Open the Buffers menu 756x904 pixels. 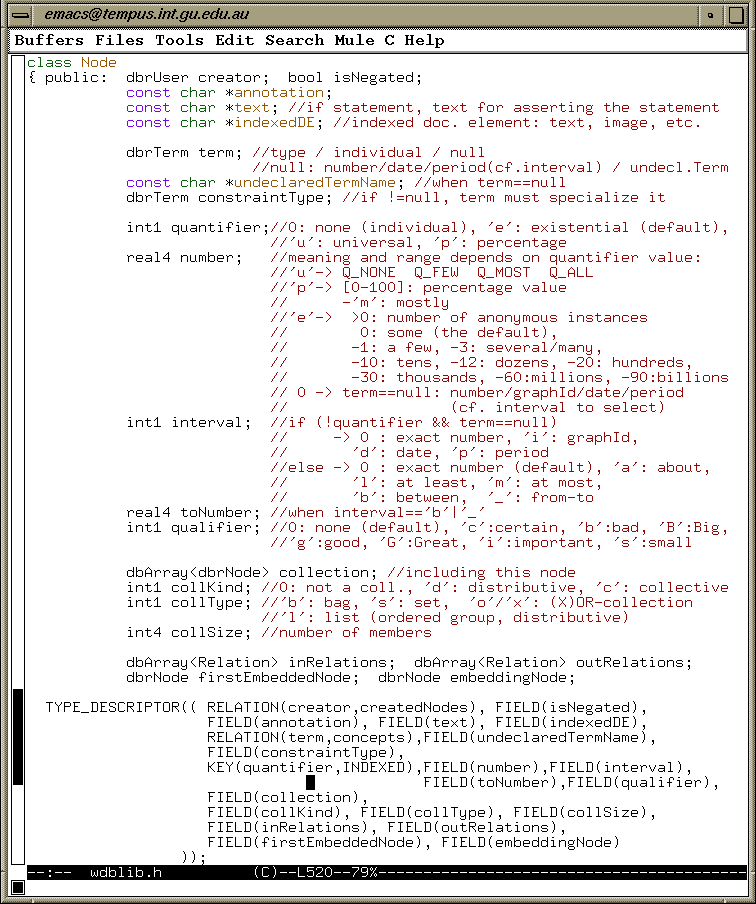click(x=50, y=41)
